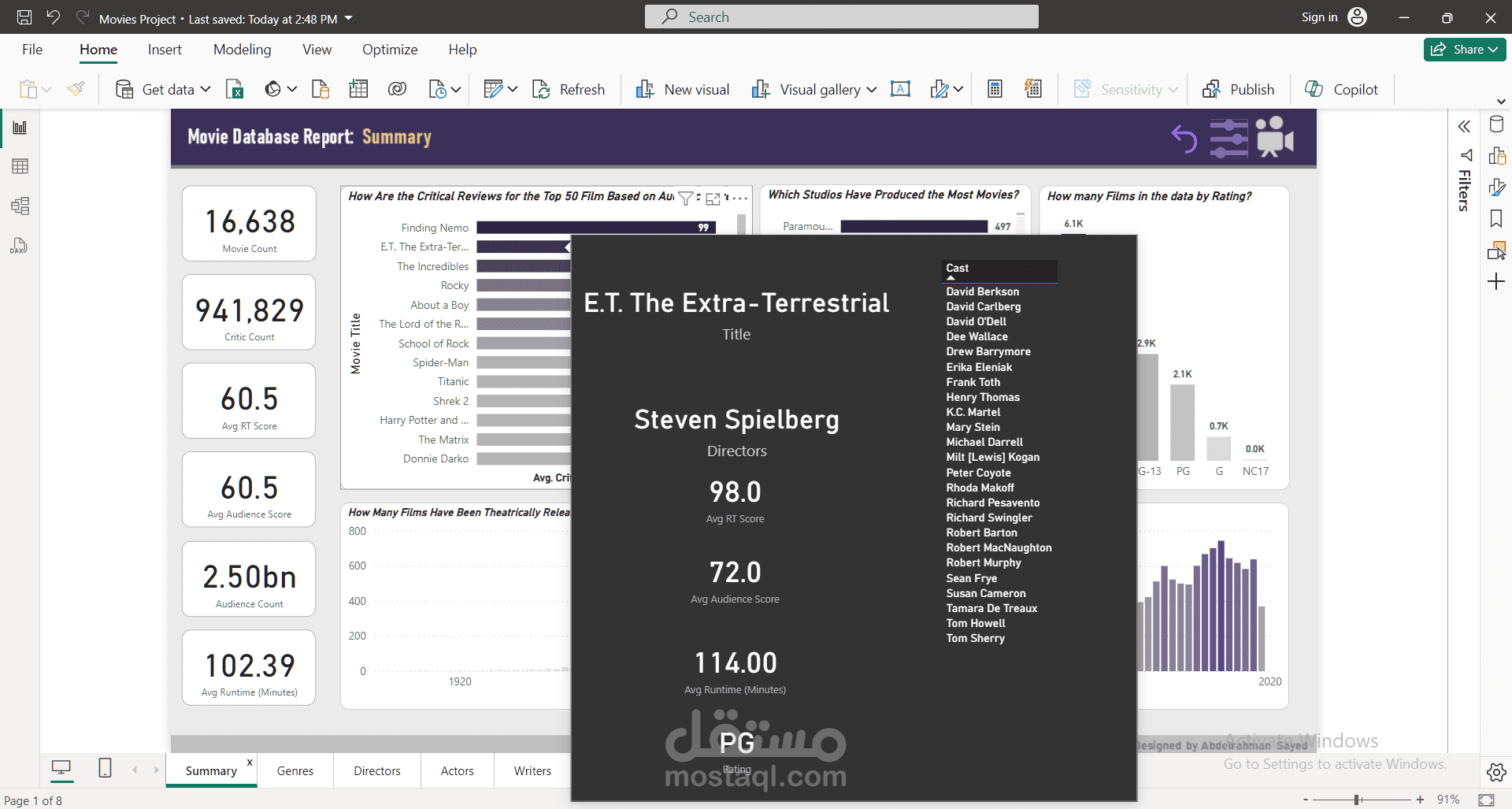Save the Movies Project file
Screen dimensions: 1512x809
pyautogui.click(x=24, y=17)
